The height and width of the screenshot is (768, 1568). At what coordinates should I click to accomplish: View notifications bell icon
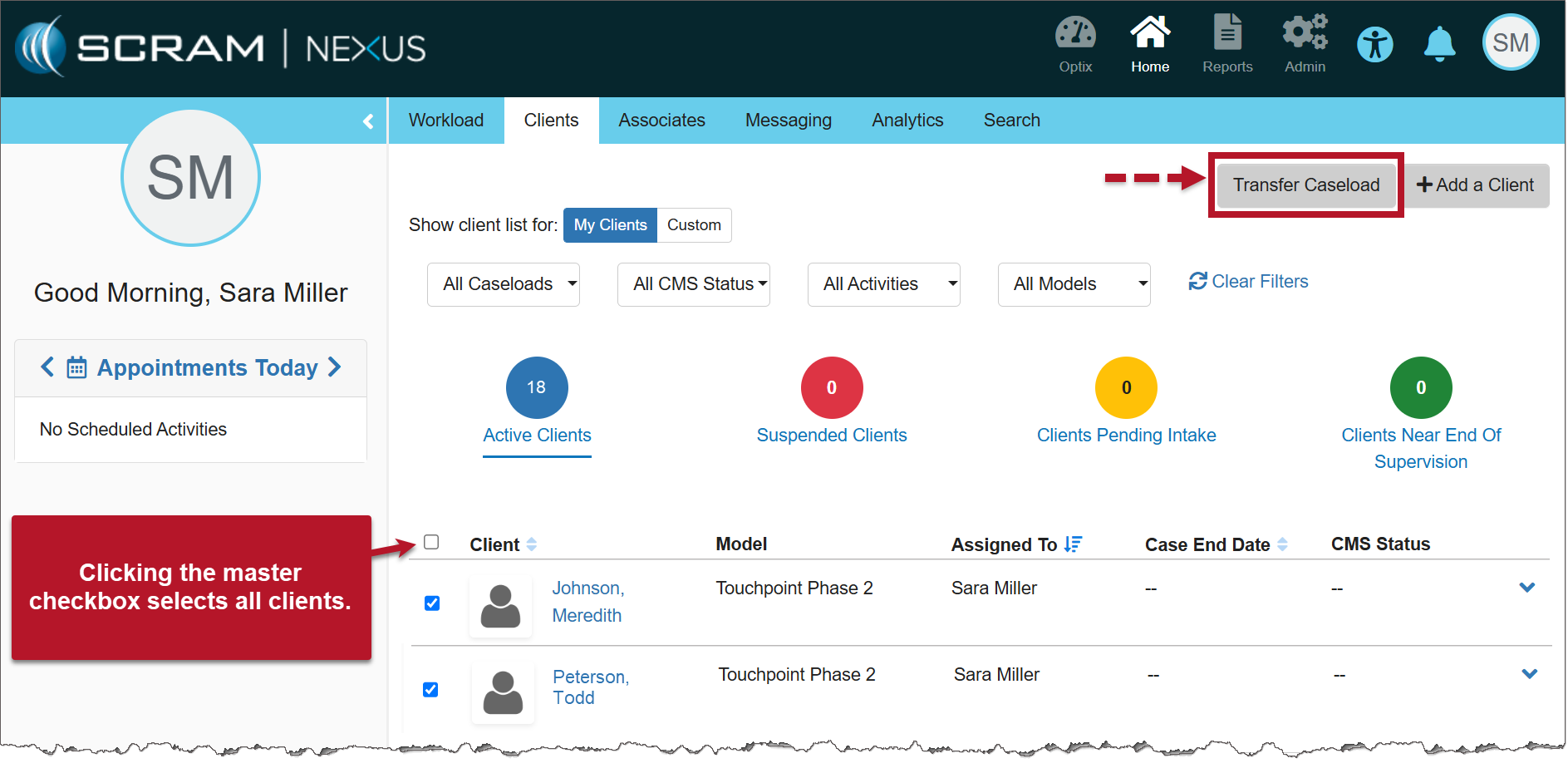pyautogui.click(x=1439, y=44)
